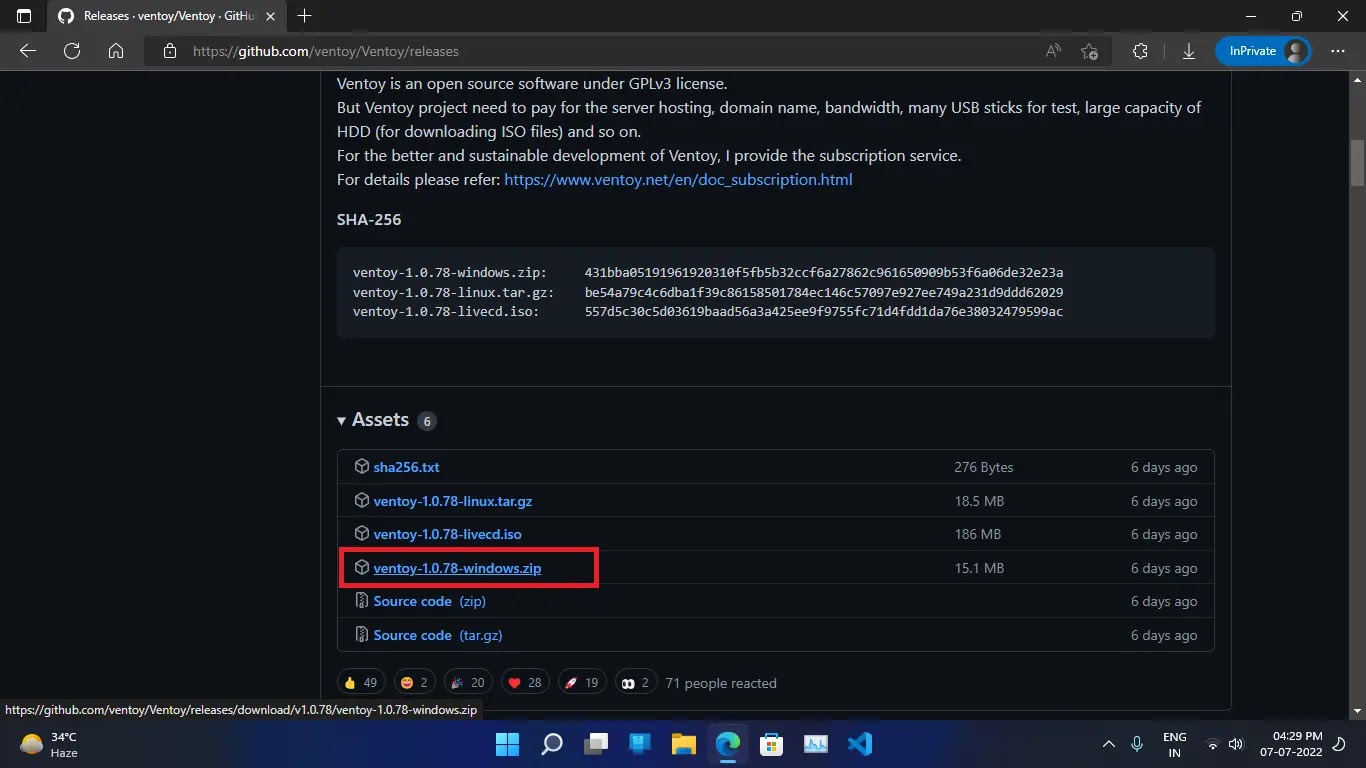This screenshot has height=768, width=1366.
Task: Click the Assets count badge 6
Action: click(427, 421)
